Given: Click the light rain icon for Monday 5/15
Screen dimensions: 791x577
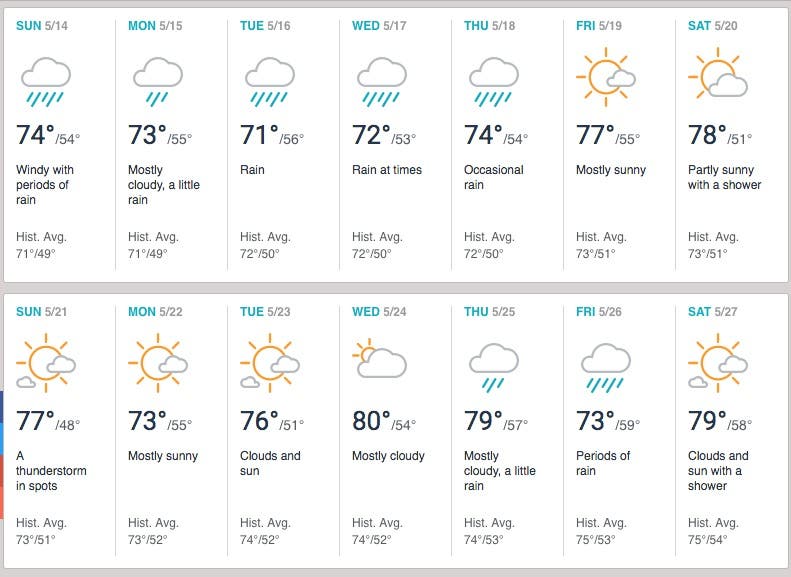Looking at the screenshot, I should [x=157, y=81].
